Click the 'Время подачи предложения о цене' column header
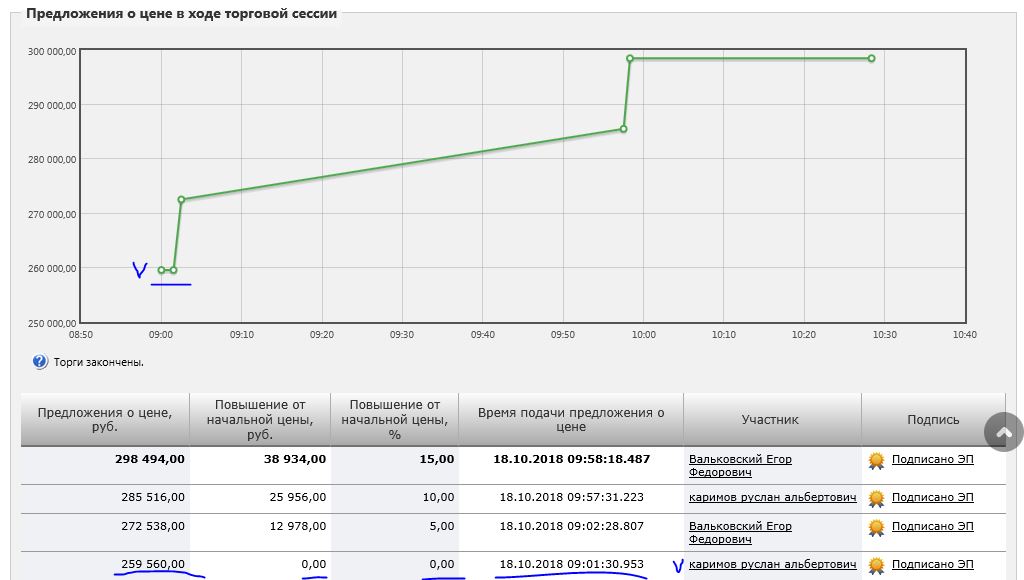Image resolution: width=1024 pixels, height=580 pixels. click(x=571, y=420)
